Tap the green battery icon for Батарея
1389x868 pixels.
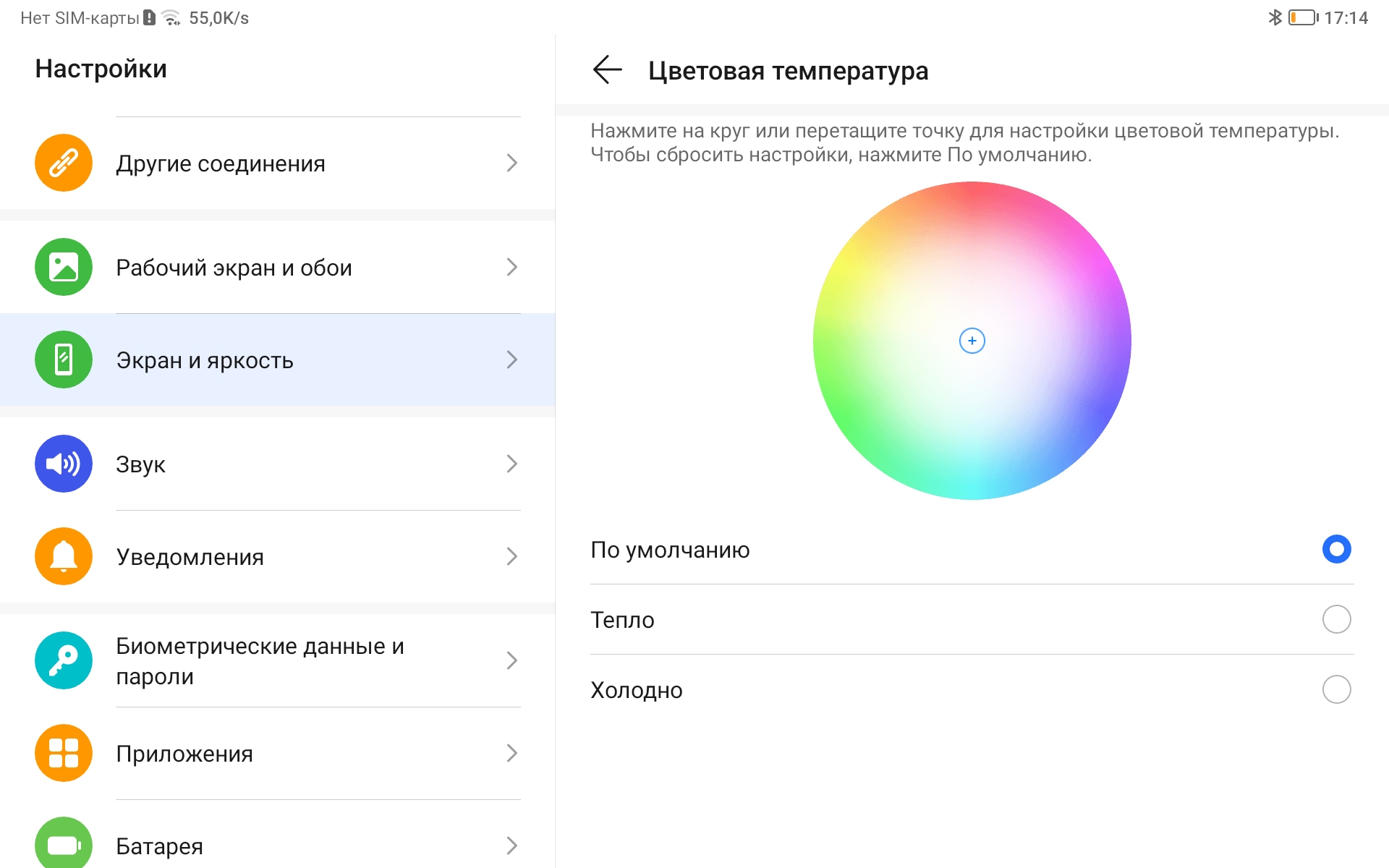tap(64, 843)
